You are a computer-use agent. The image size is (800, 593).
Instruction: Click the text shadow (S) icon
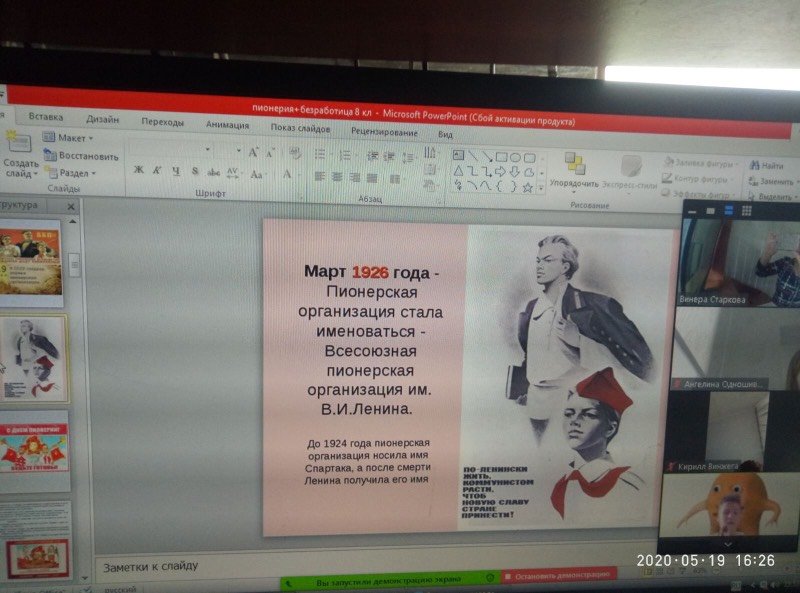tap(195, 171)
